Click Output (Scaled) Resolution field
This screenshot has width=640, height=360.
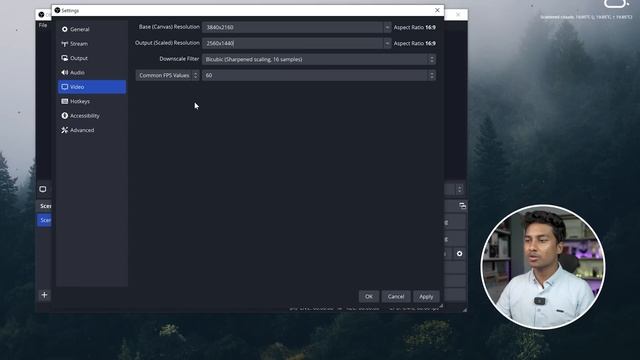292,43
